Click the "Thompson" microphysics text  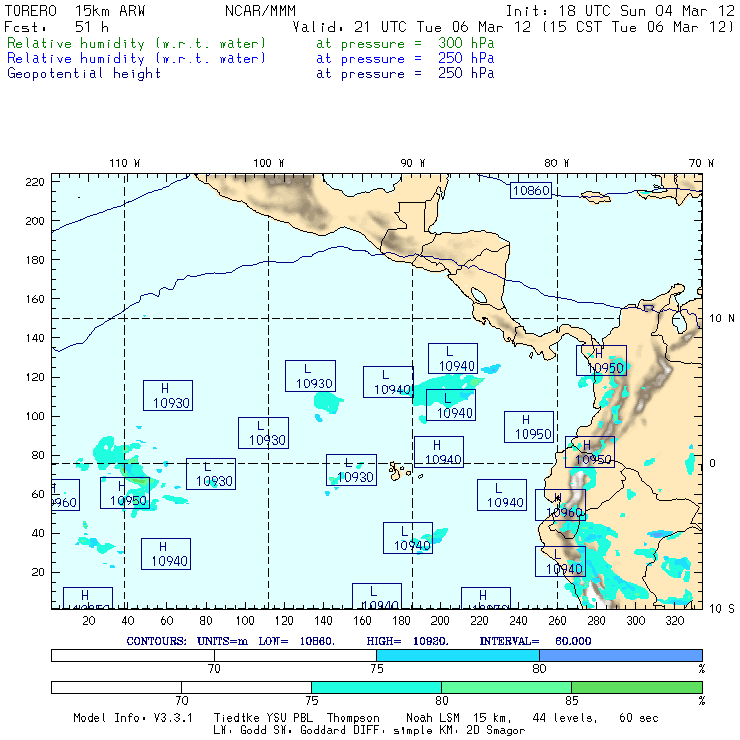[353, 718]
